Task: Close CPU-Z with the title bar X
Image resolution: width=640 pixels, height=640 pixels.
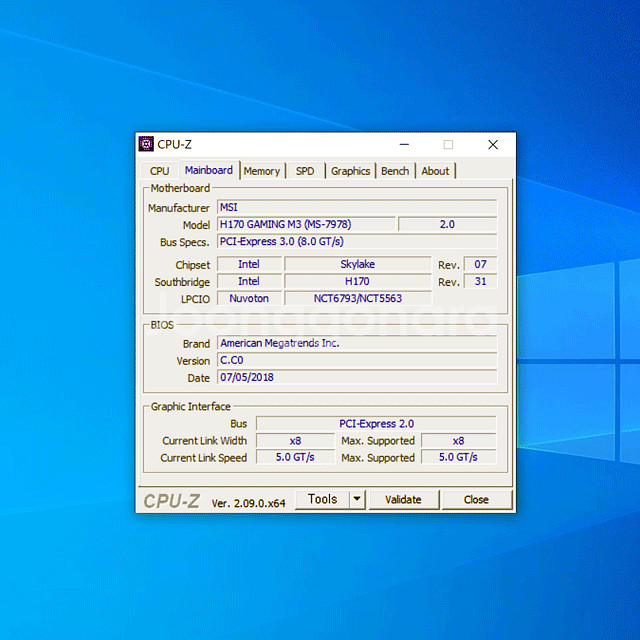Action: pyautogui.click(x=493, y=144)
